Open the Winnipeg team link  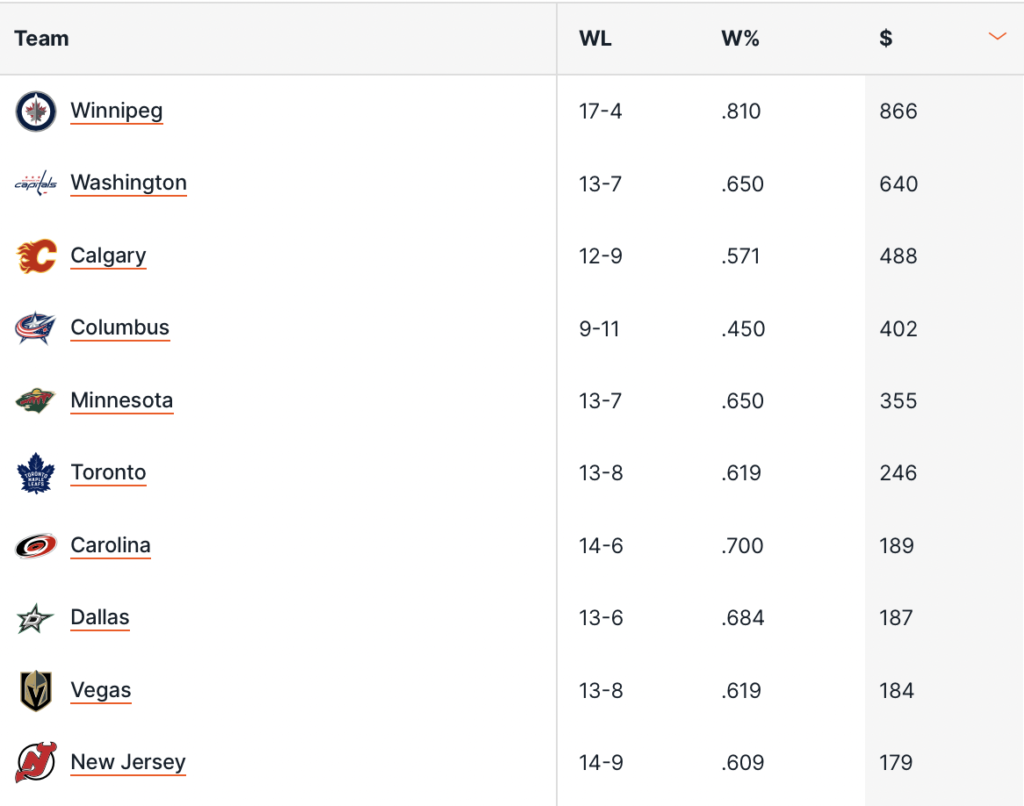[x=116, y=110]
